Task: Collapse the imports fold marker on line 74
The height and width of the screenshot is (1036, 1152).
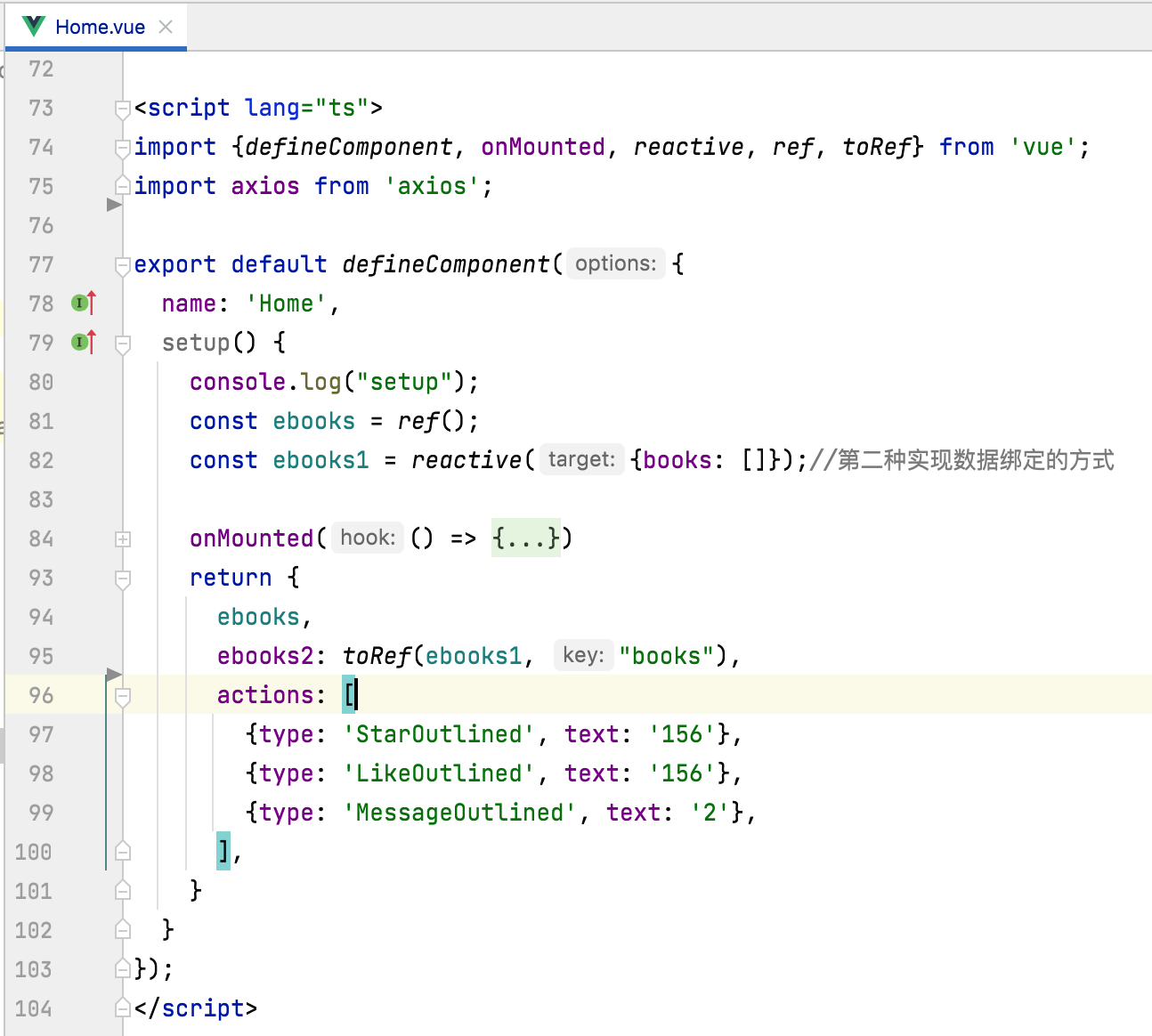Action: (x=123, y=149)
